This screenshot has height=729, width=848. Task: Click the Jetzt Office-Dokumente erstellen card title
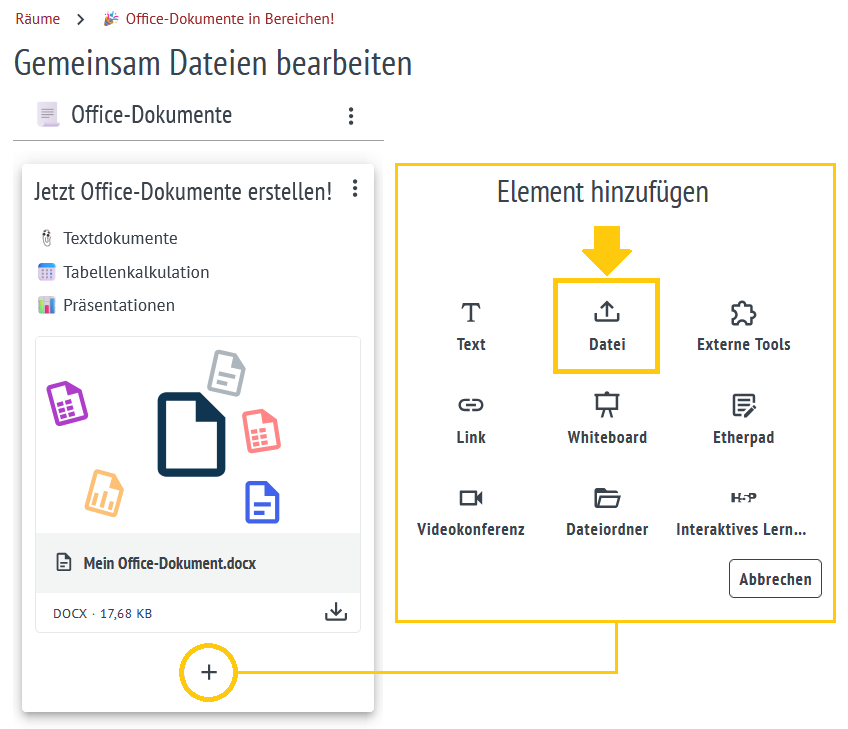click(183, 191)
